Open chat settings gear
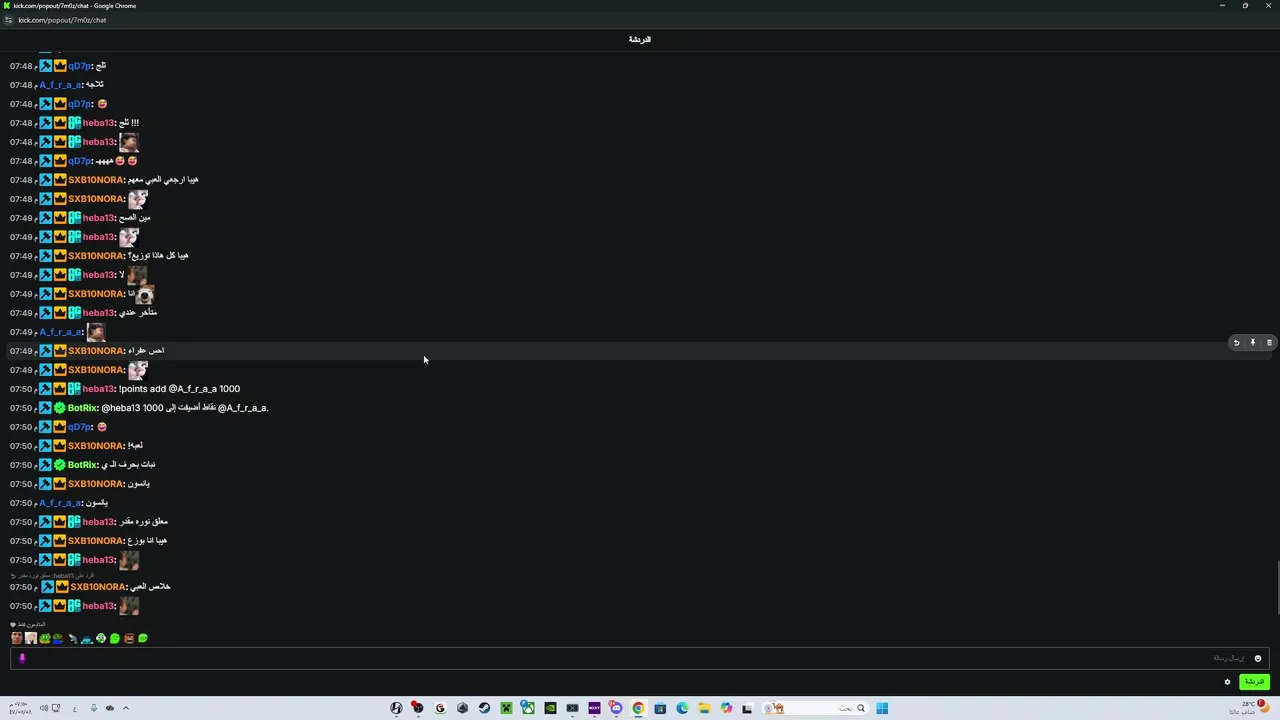1280x720 pixels. coord(1227,682)
